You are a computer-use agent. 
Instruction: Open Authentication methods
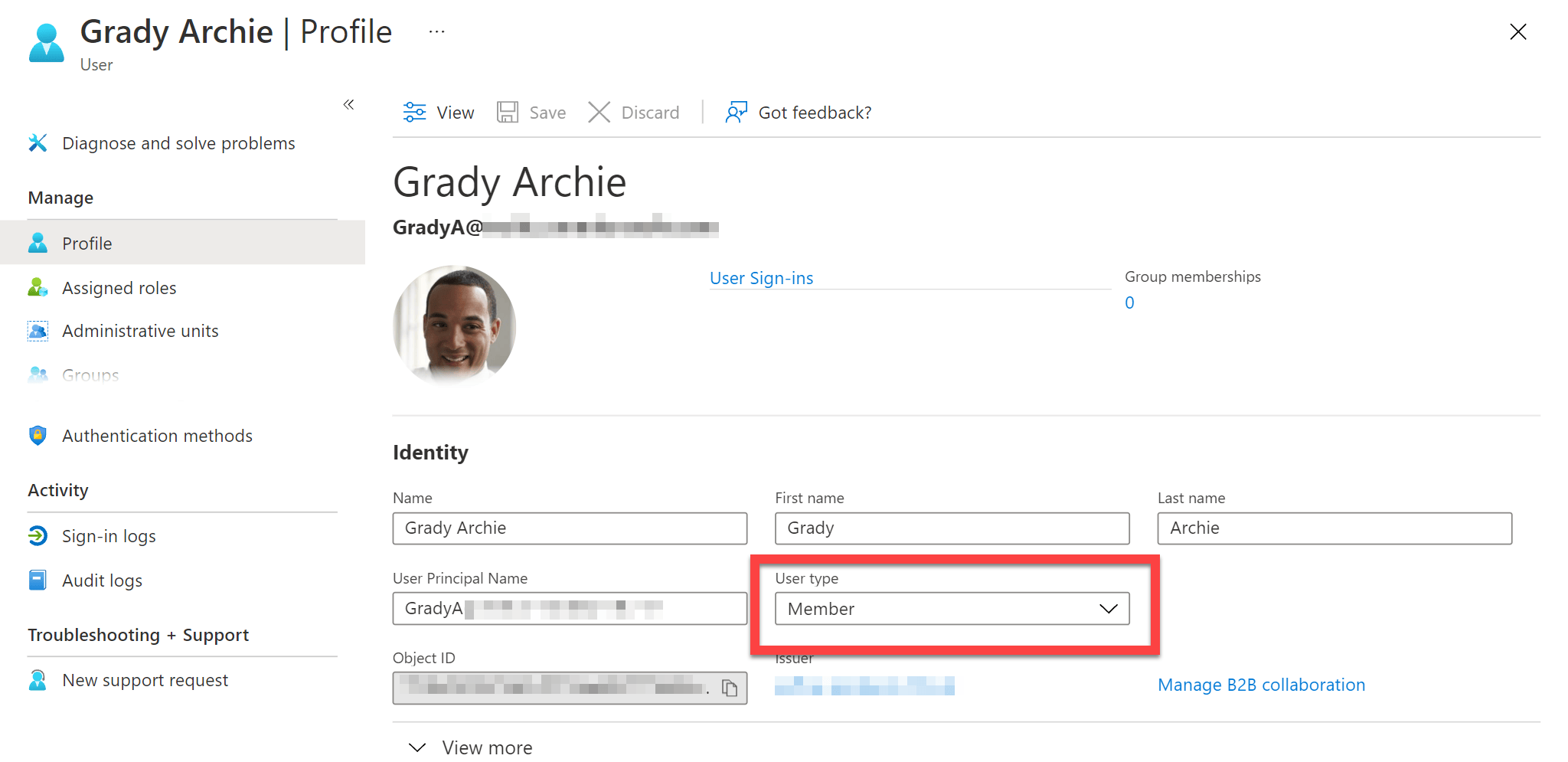[157, 436]
